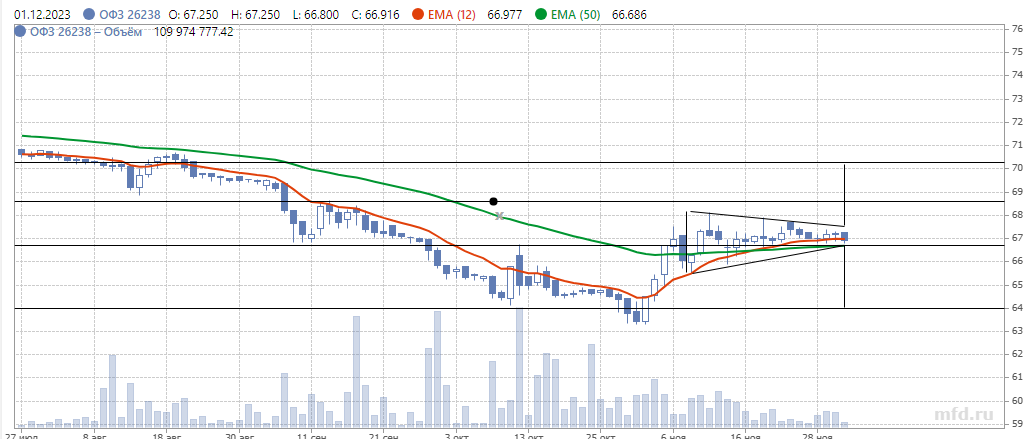Select the grey x marker on EMA line
This screenshot has height=439, width=1032.
(x=500, y=216)
